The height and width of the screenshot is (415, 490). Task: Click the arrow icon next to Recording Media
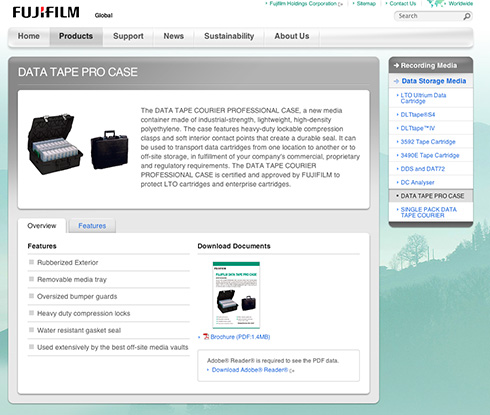[x=396, y=65]
